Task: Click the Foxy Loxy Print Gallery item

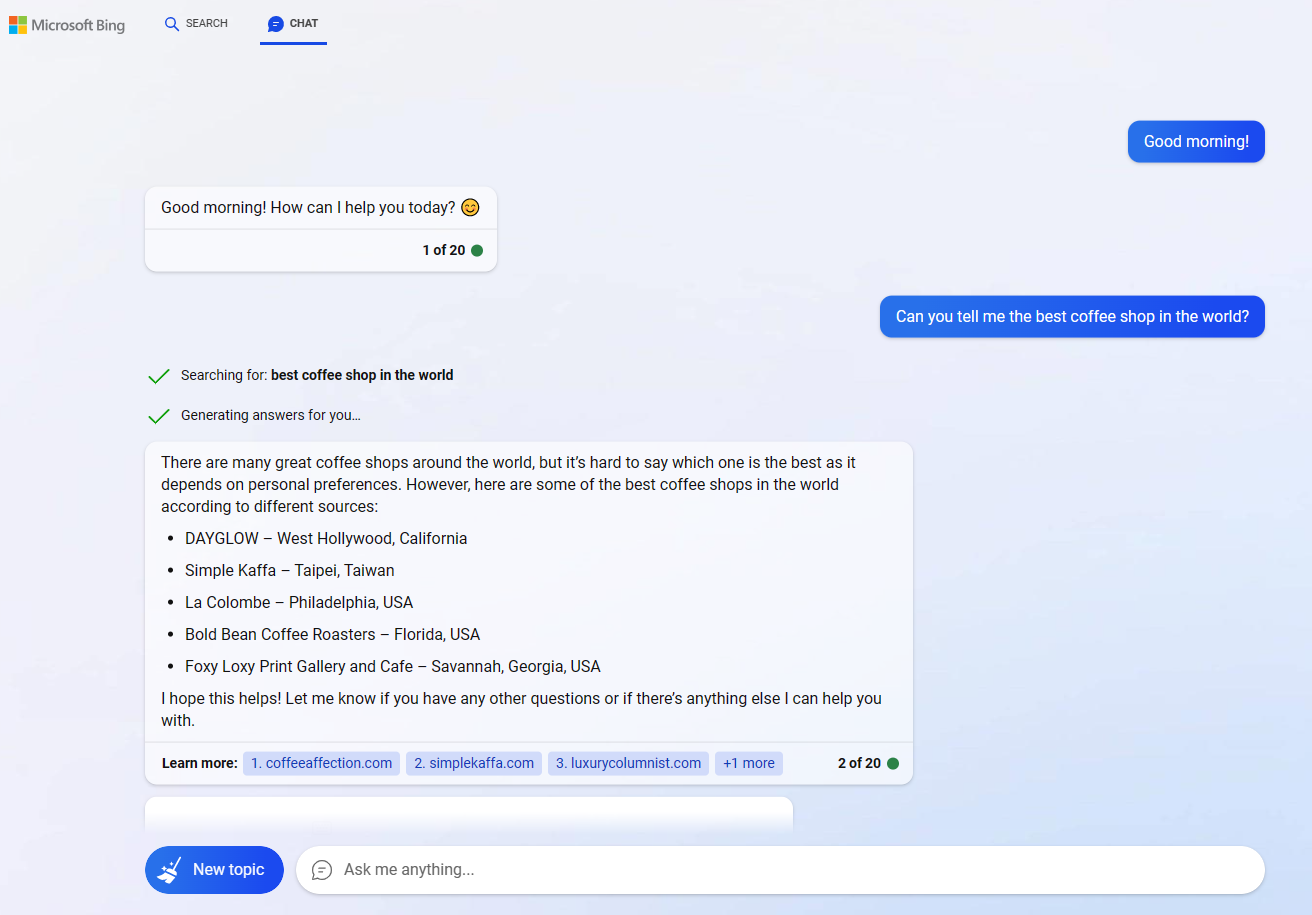Action: 393,666
